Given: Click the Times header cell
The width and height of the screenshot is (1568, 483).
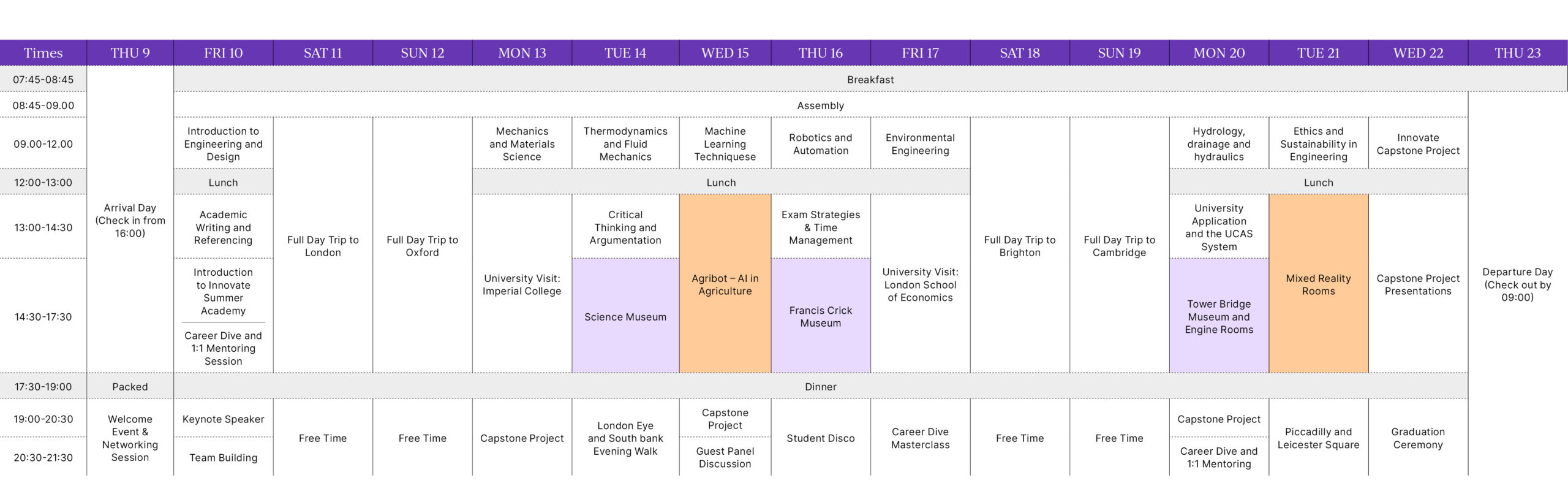Looking at the screenshot, I should tap(43, 53).
